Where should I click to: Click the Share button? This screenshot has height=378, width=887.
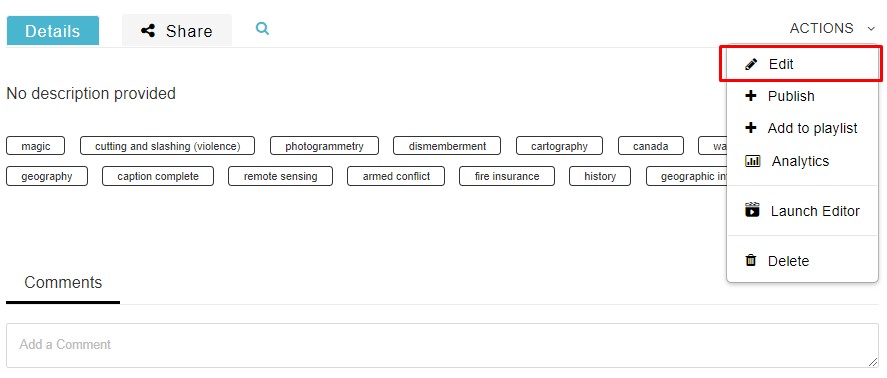pyautogui.click(x=177, y=31)
